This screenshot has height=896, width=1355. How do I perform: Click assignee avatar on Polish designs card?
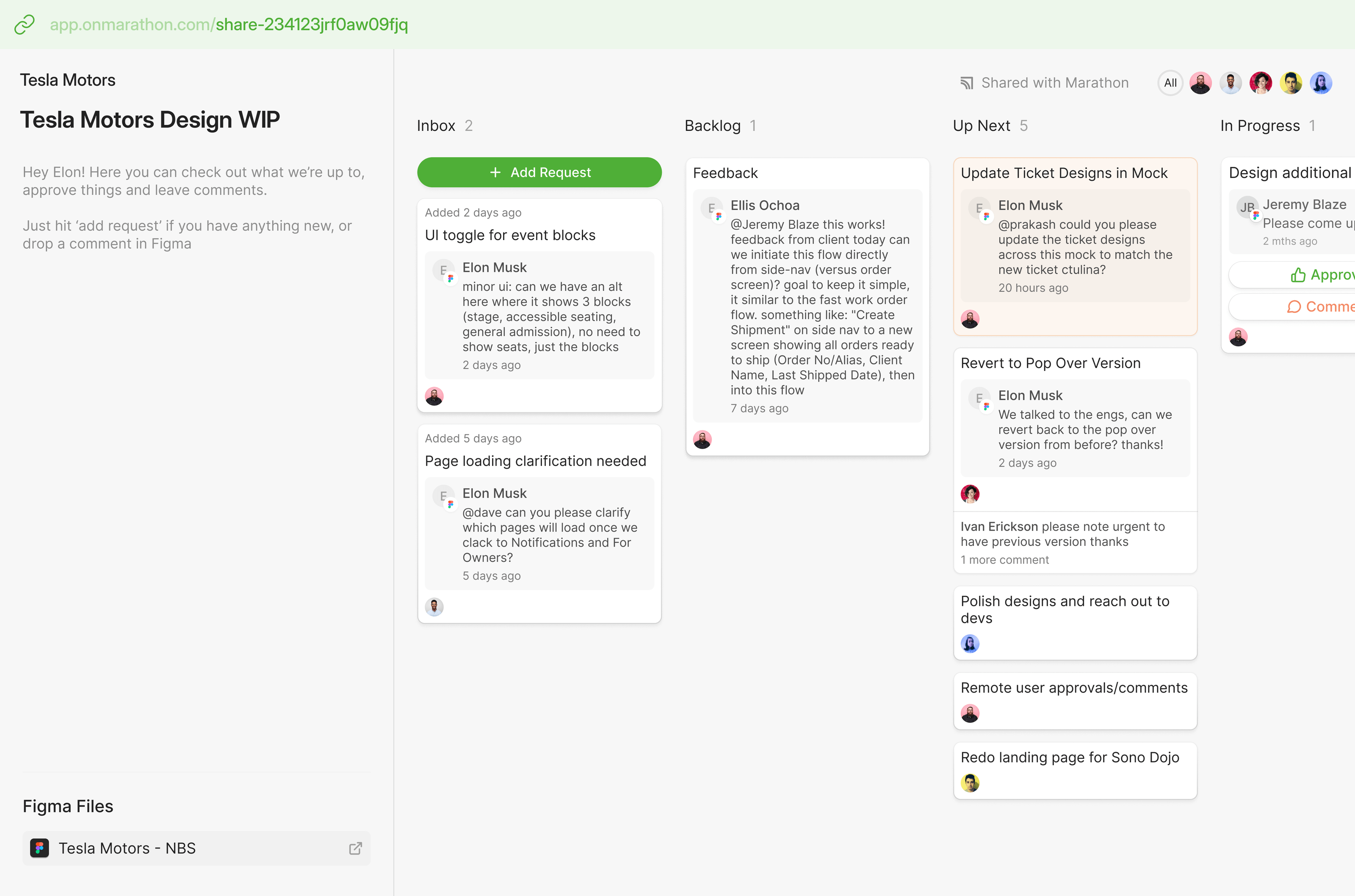970,644
